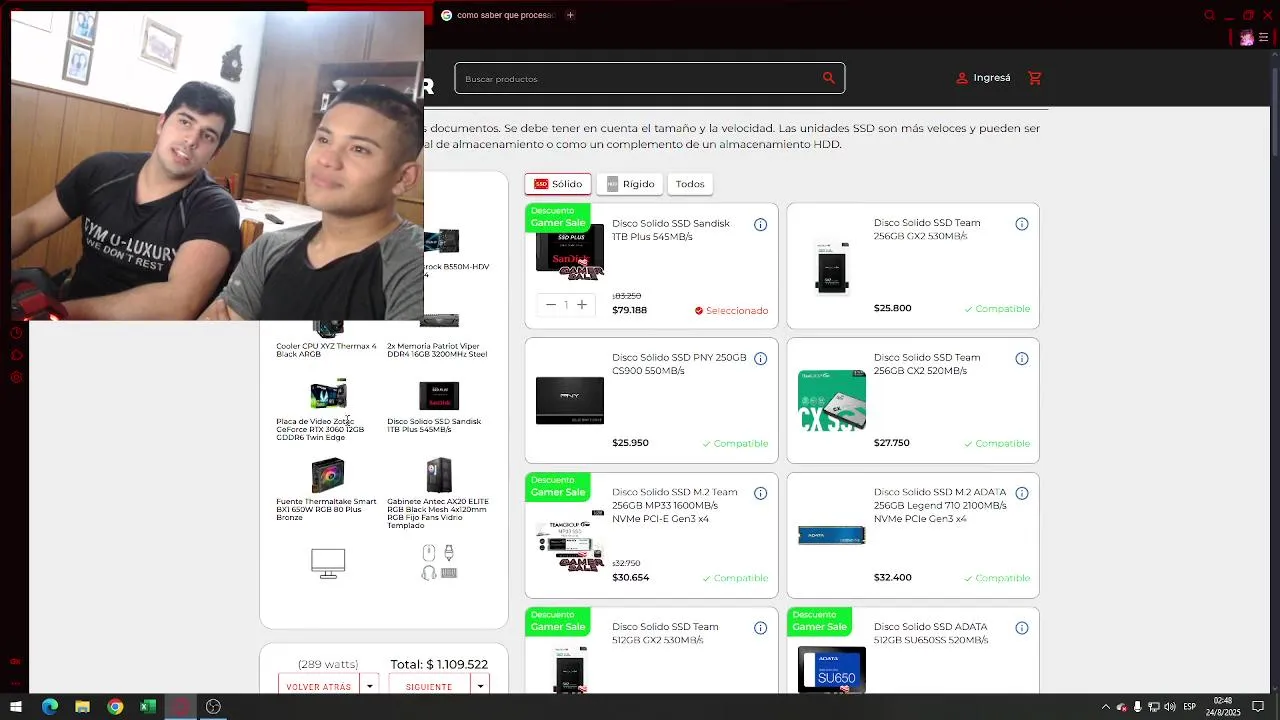Click the red search magnifier icon in search bar
This screenshot has height=720, width=1280.
coord(828,78)
